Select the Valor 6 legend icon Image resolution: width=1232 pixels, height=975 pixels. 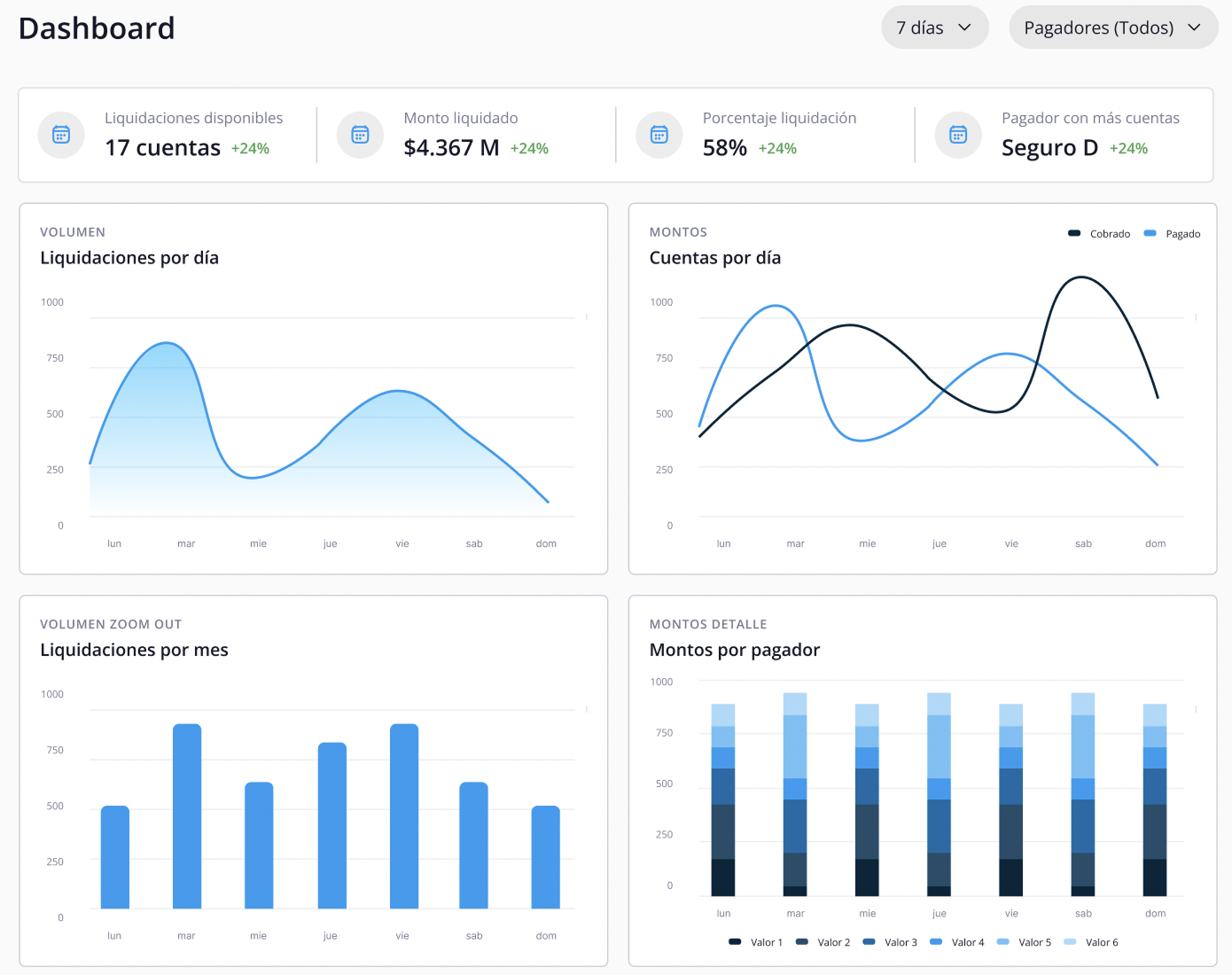[x=1072, y=941]
